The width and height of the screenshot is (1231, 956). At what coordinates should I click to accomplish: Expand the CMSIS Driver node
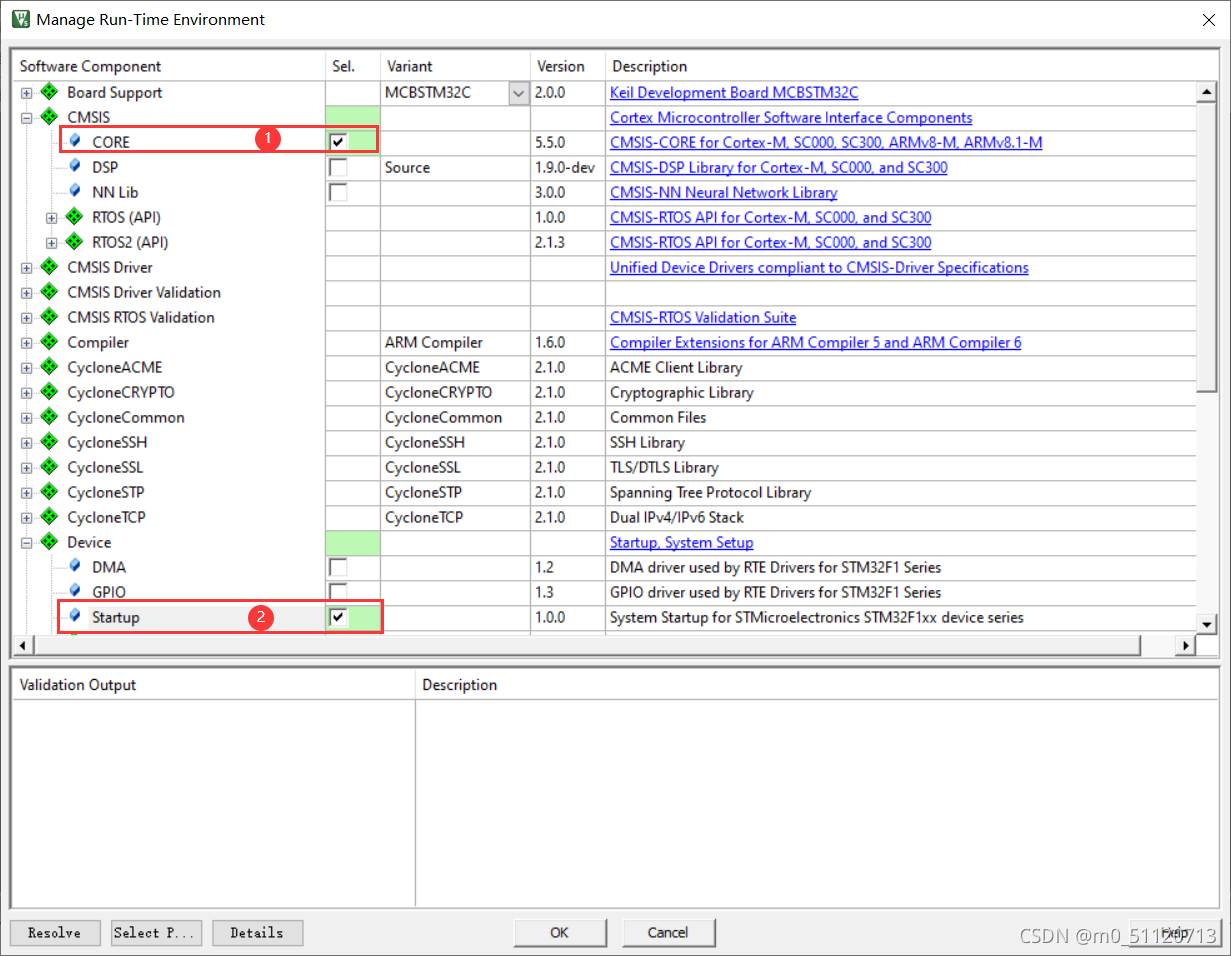pyautogui.click(x=26, y=268)
